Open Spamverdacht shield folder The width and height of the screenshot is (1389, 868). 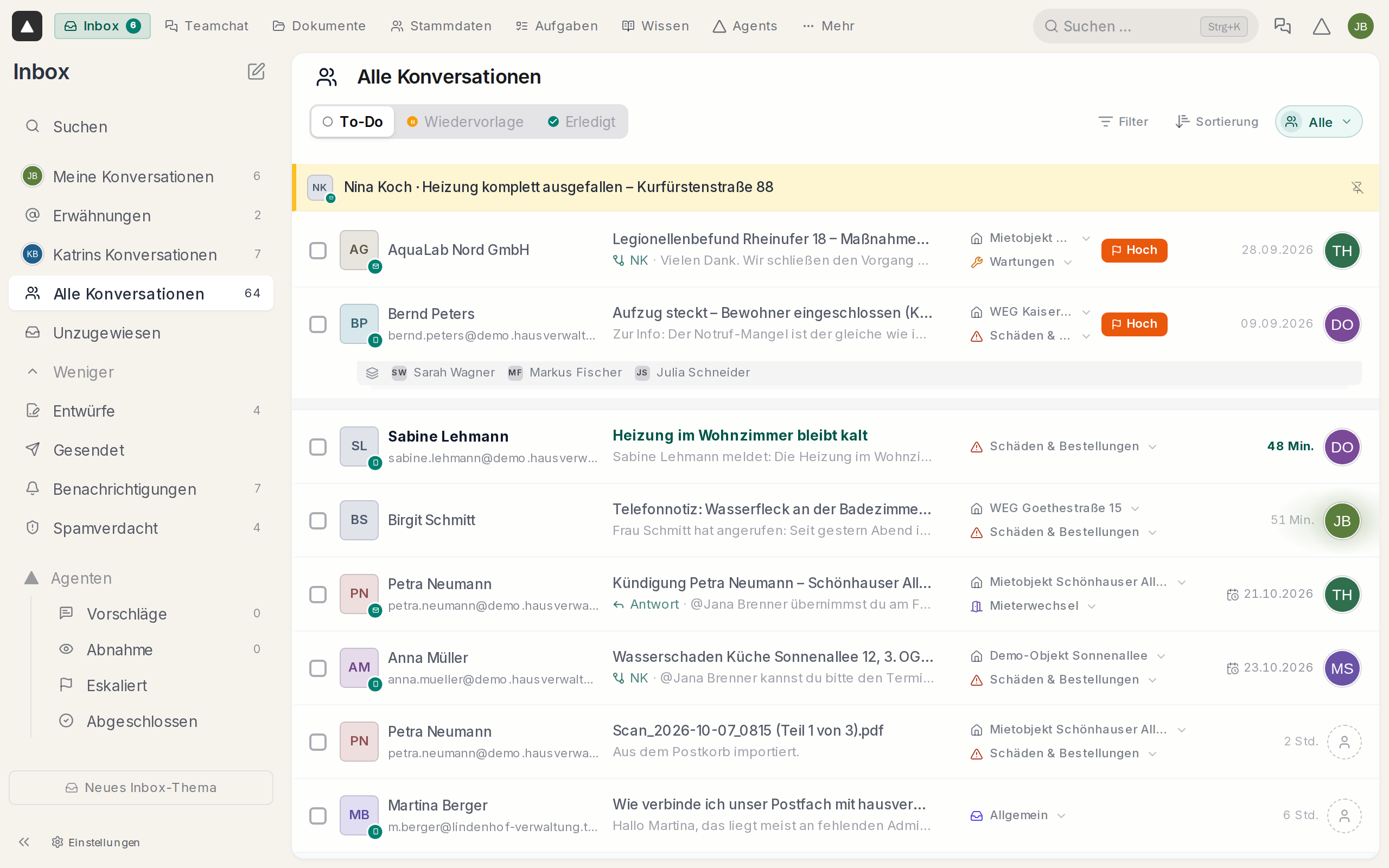(x=141, y=527)
